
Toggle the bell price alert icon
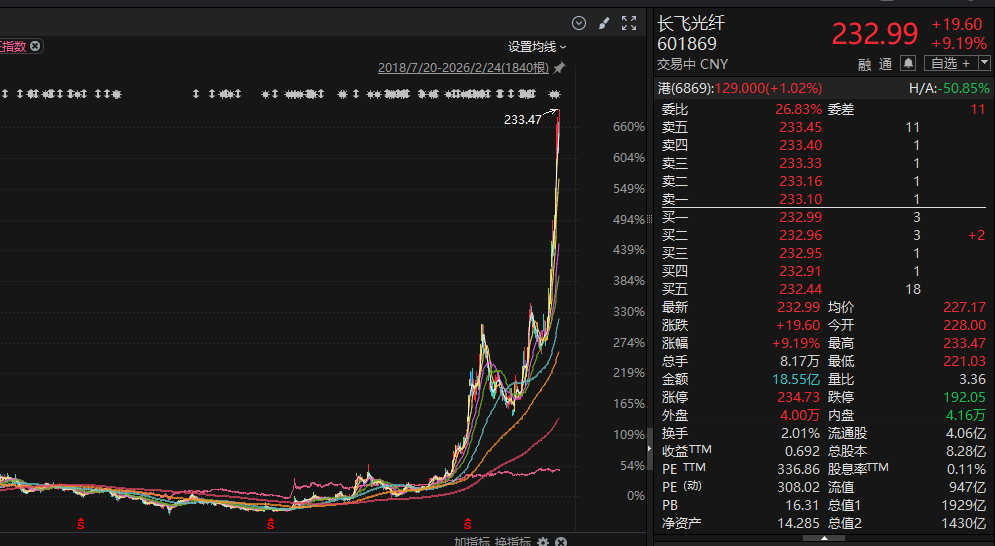point(908,63)
